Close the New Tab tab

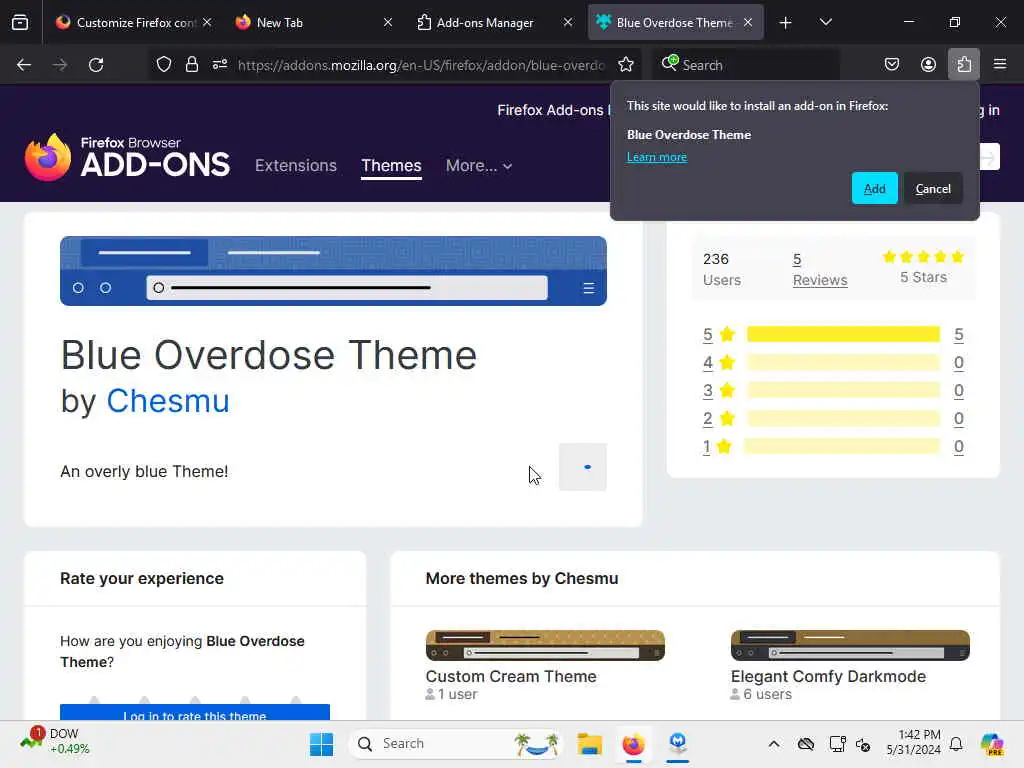pyautogui.click(x=388, y=22)
